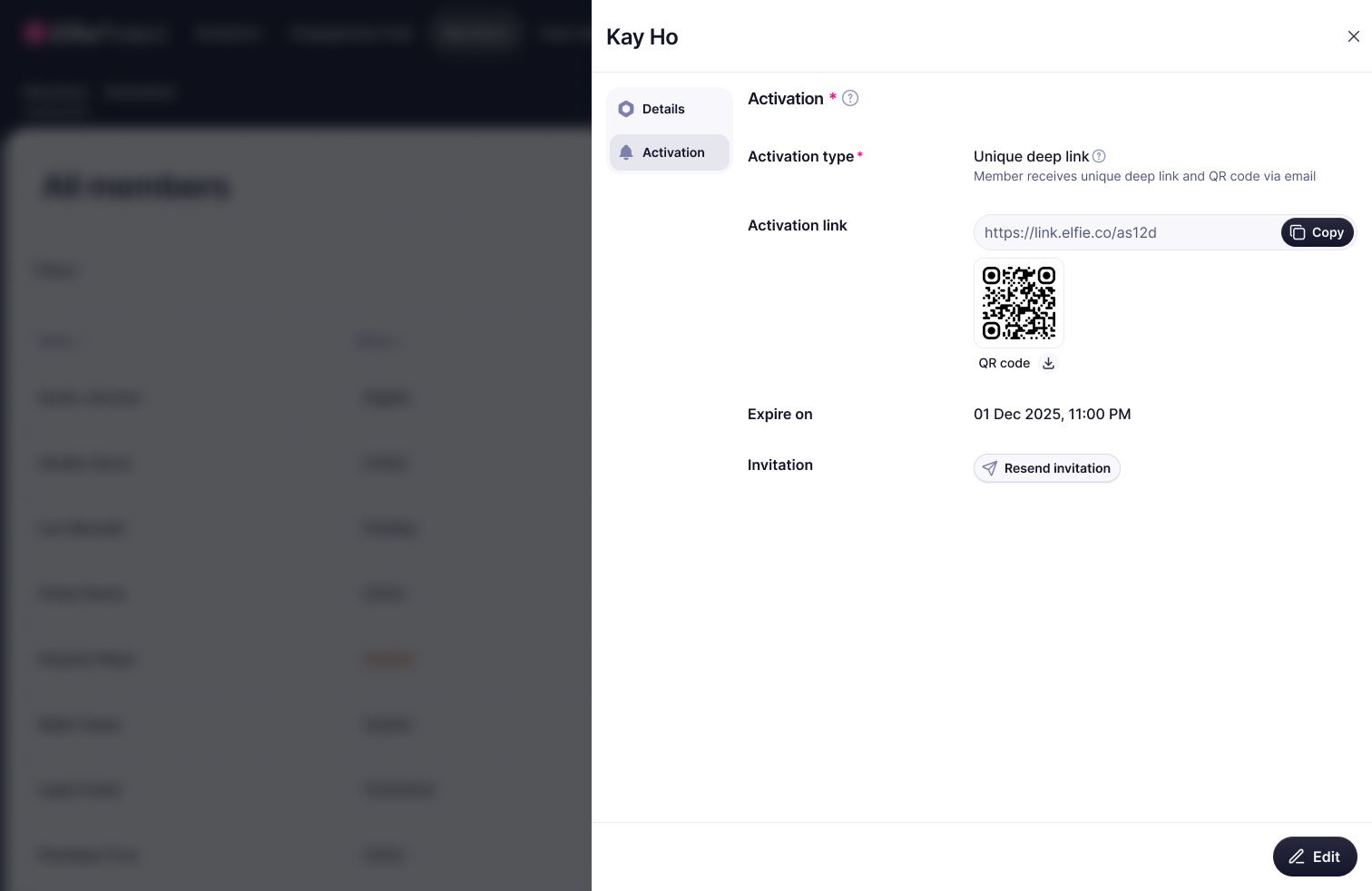Click the Activation link label

tap(798, 225)
